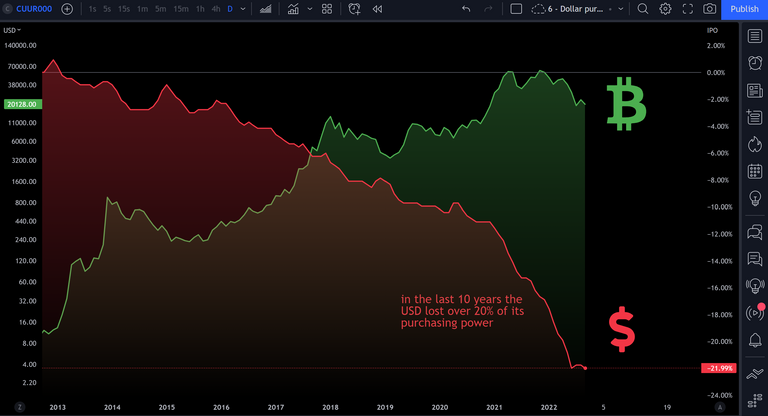This screenshot has height=416, width=768.
Task: Open ideas stream broadcasting lightbulb icon
Action: pos(755,285)
